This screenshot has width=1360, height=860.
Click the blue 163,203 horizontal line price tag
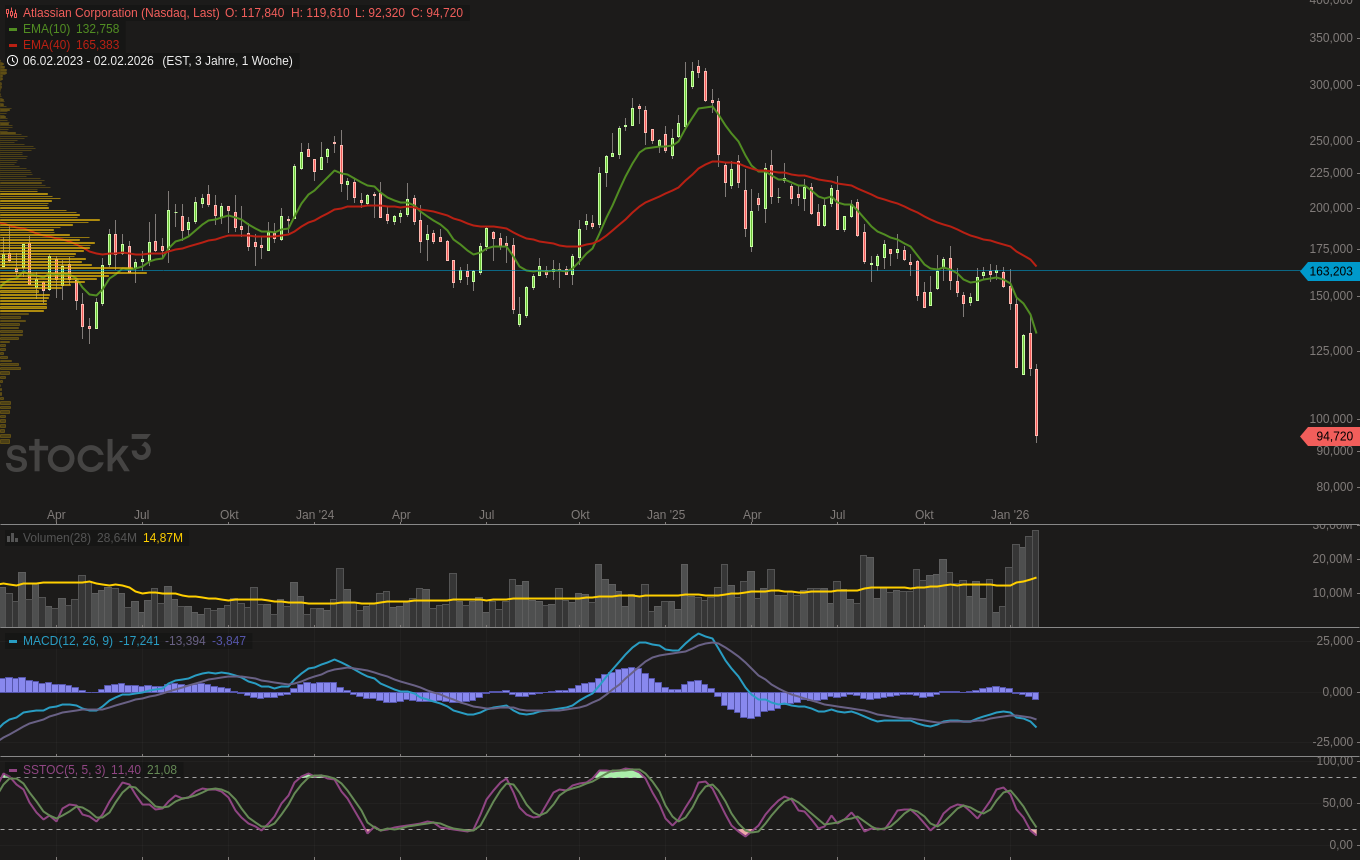(1331, 271)
